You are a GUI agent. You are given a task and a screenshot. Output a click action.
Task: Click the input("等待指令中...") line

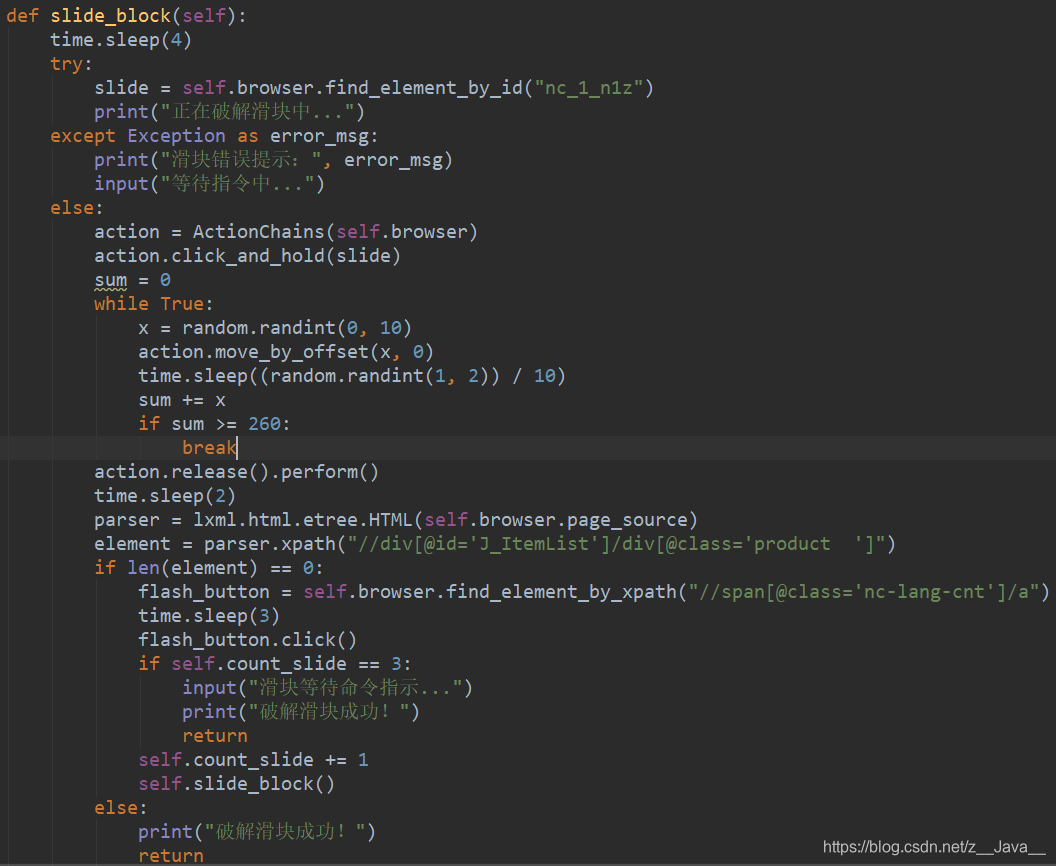209,184
